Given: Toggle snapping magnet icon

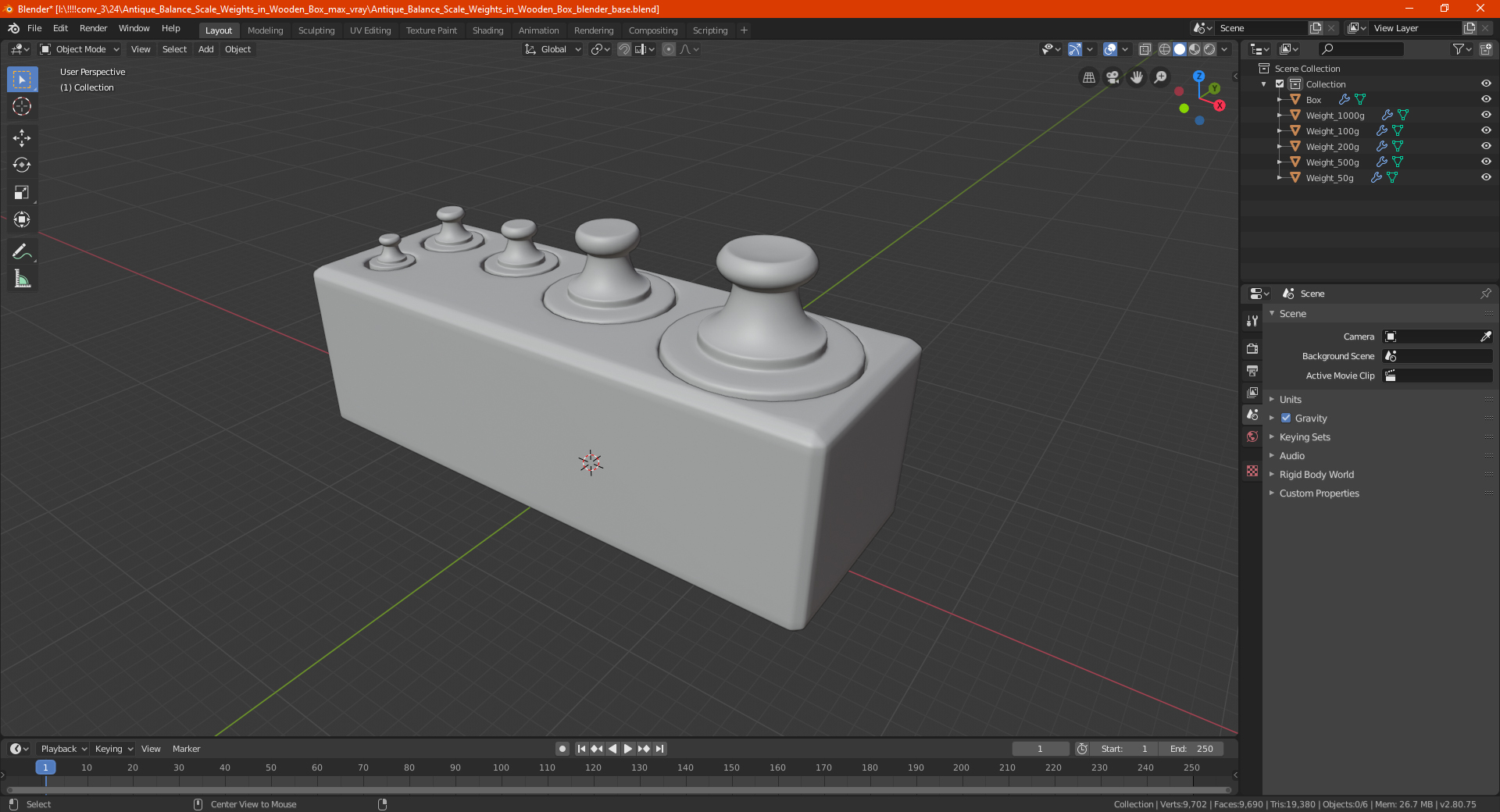Looking at the screenshot, I should (x=623, y=49).
